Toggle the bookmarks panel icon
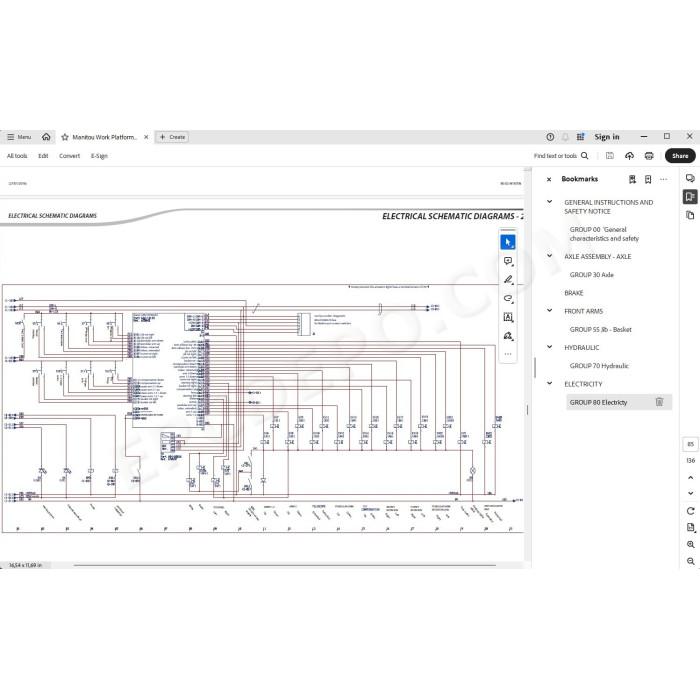This screenshot has height=700, width=700. coord(690,197)
